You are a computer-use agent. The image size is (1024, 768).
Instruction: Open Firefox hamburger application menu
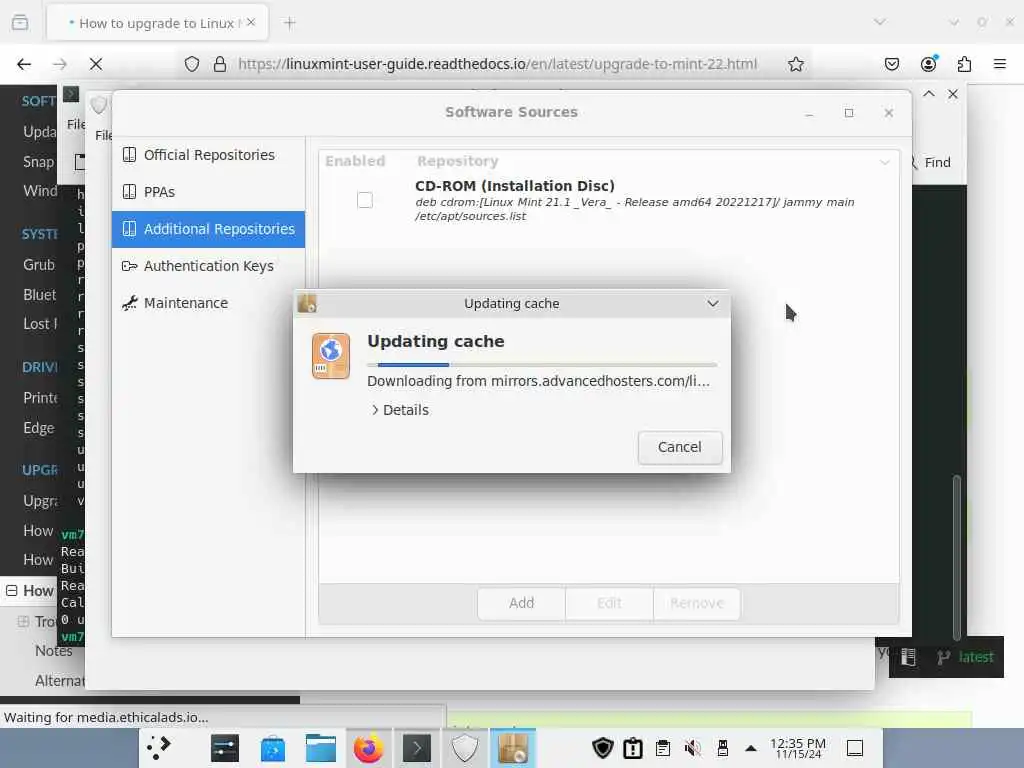coord(1000,64)
